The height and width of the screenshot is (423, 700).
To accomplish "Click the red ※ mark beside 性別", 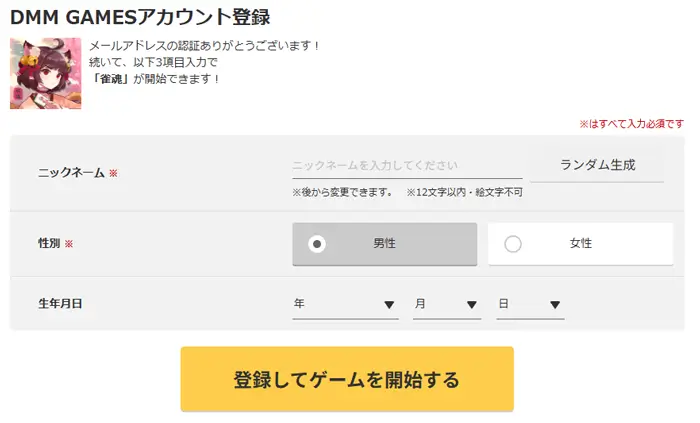I will tap(69, 244).
